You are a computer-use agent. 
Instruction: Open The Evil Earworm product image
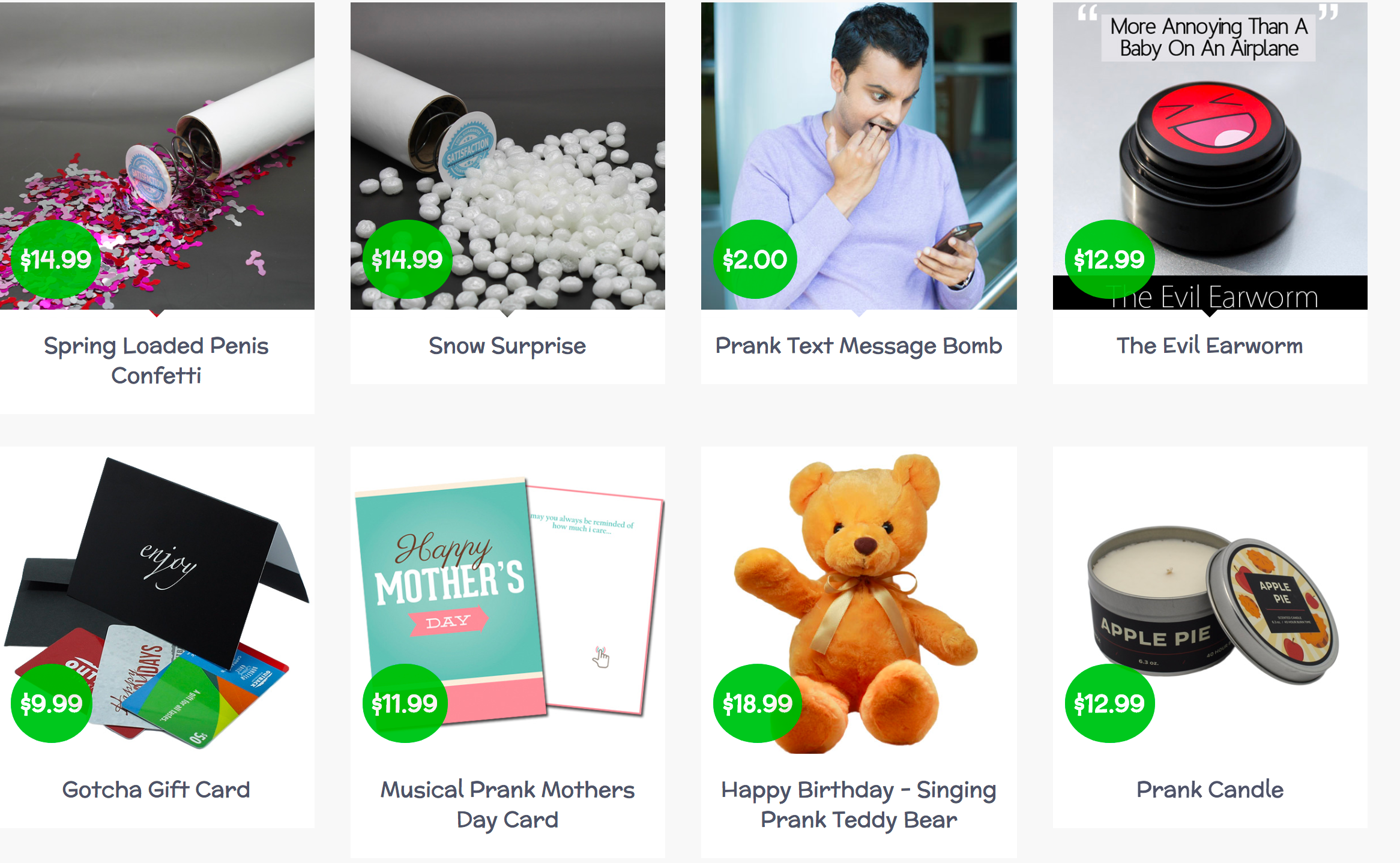point(1210,156)
